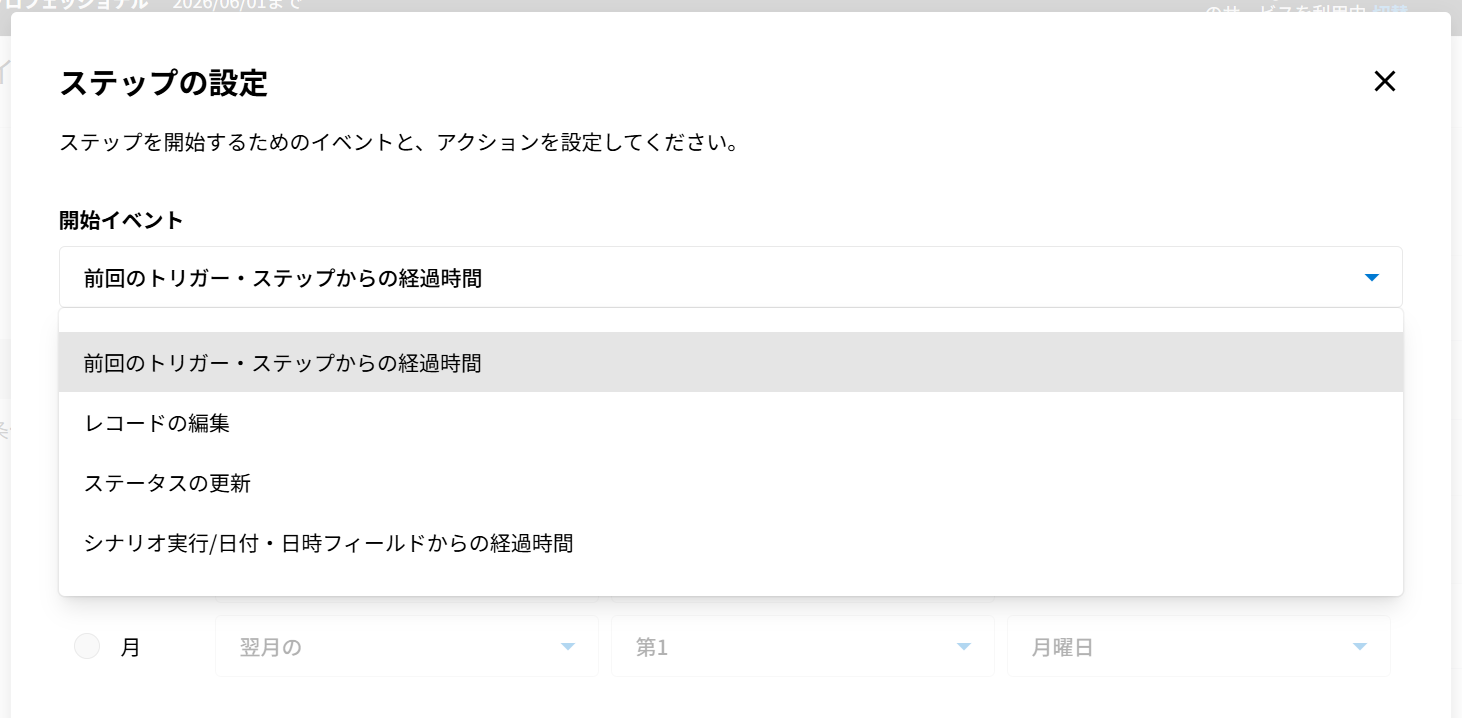Click the ステップの設定 dialog heading
Screen dimensions: 1462x718
164,83
